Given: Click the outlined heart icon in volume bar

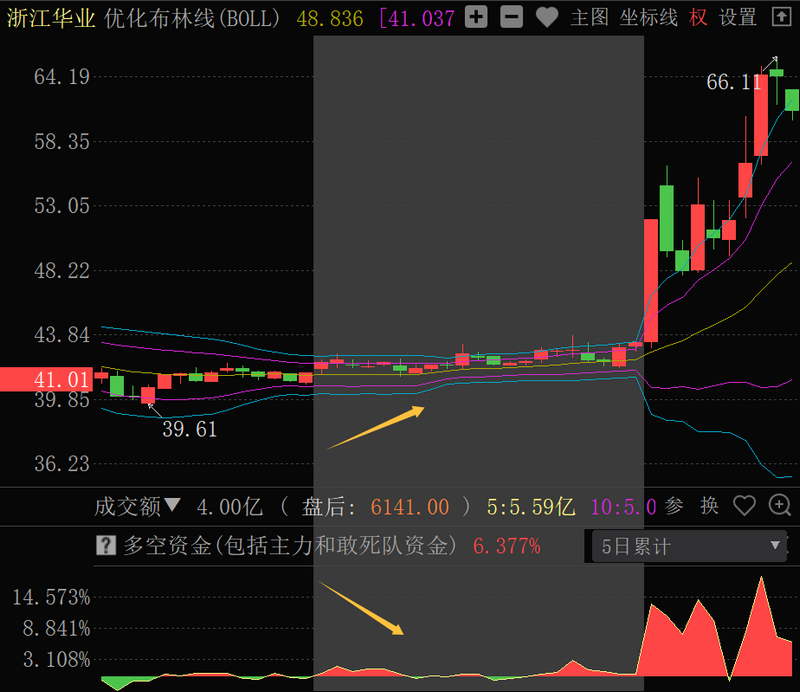Looking at the screenshot, I should 744,506.
